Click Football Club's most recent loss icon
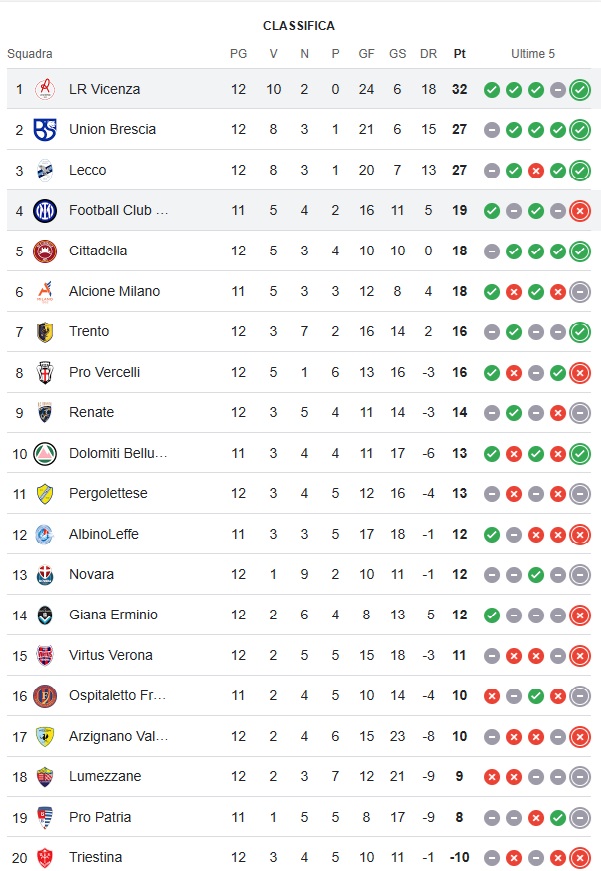This screenshot has height=871, width=601. point(580,211)
